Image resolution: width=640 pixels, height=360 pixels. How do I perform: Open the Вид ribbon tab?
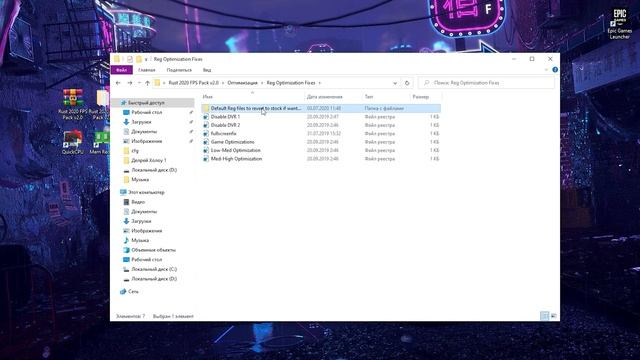[x=207, y=70]
